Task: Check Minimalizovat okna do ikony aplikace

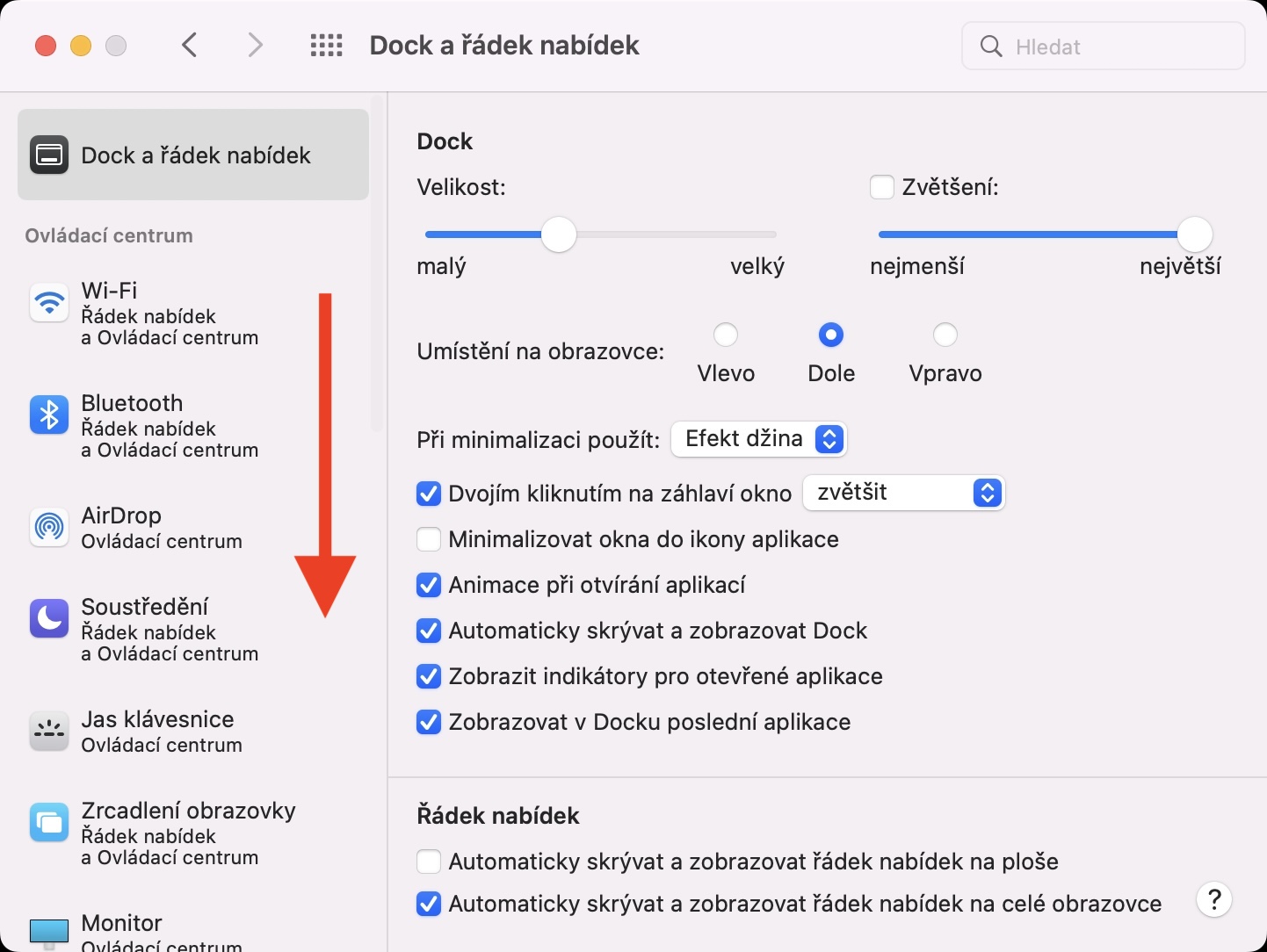Action: point(429,539)
